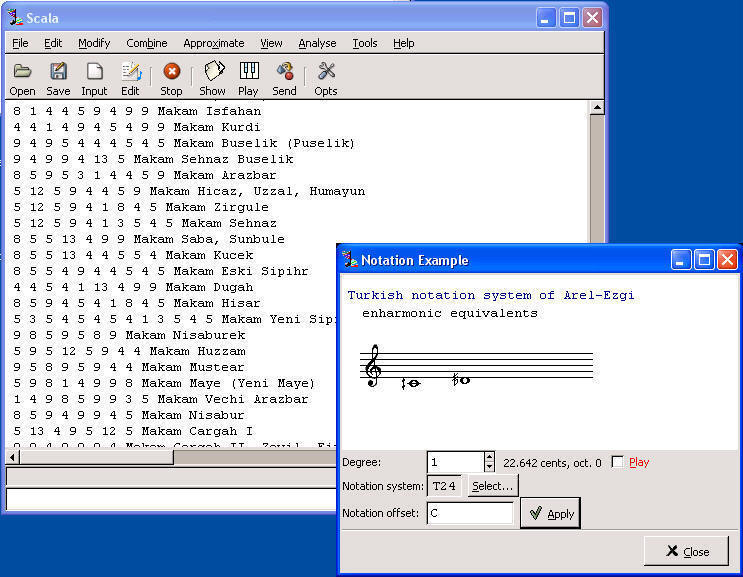Open the File menu

(20, 43)
